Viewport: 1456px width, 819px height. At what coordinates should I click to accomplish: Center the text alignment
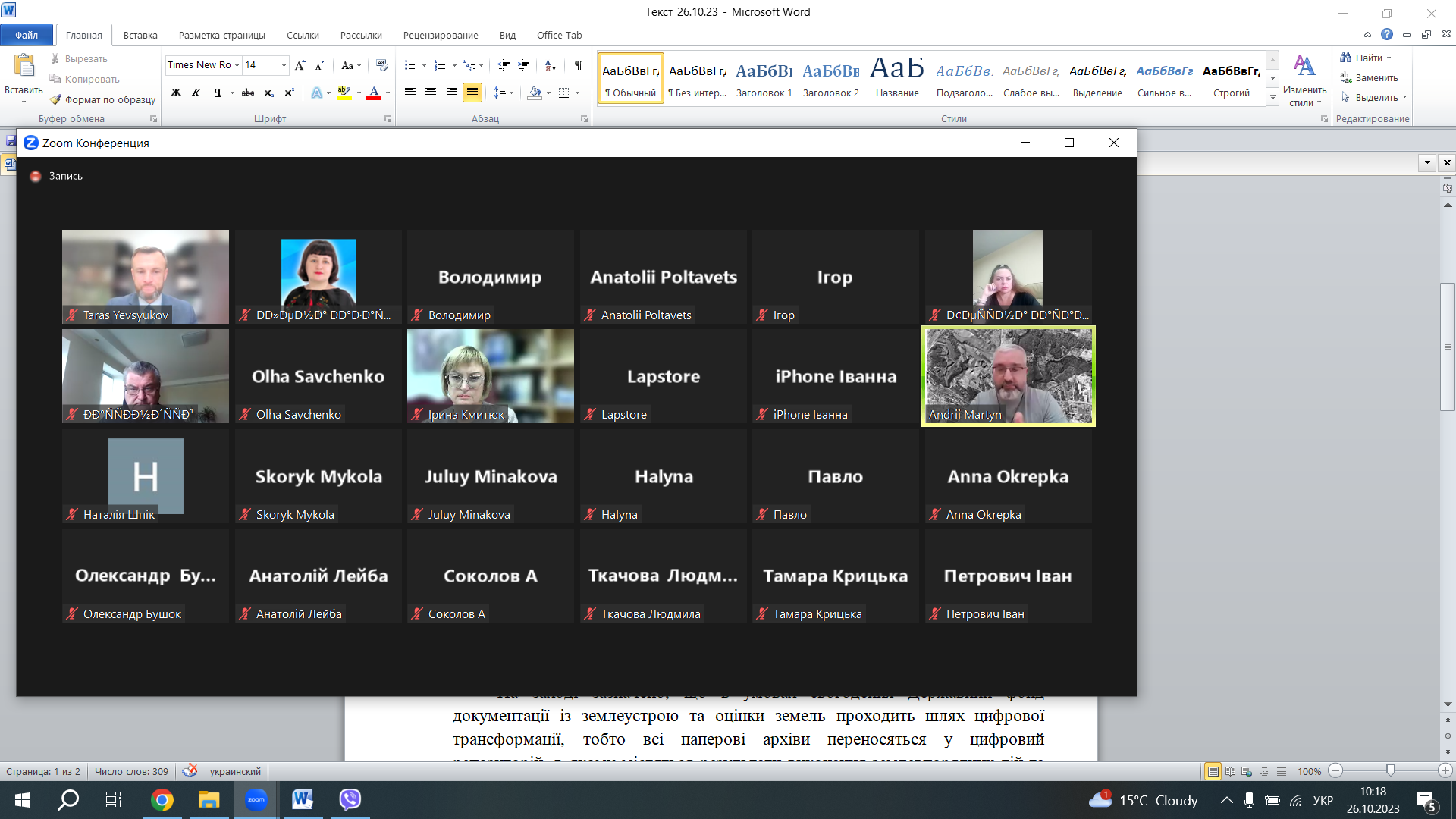coord(431,93)
